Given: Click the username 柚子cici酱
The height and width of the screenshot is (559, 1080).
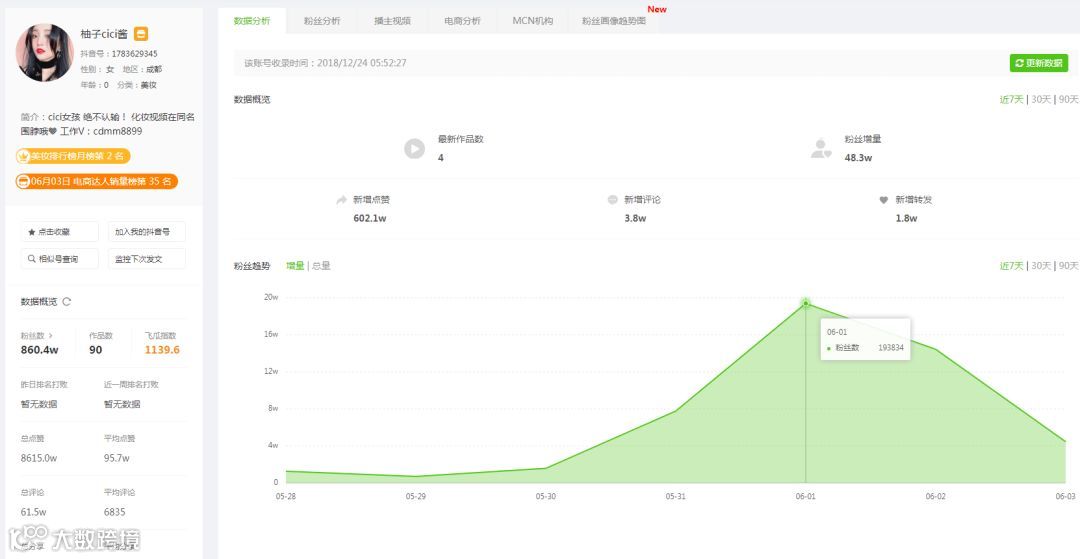Looking at the screenshot, I should [104, 34].
